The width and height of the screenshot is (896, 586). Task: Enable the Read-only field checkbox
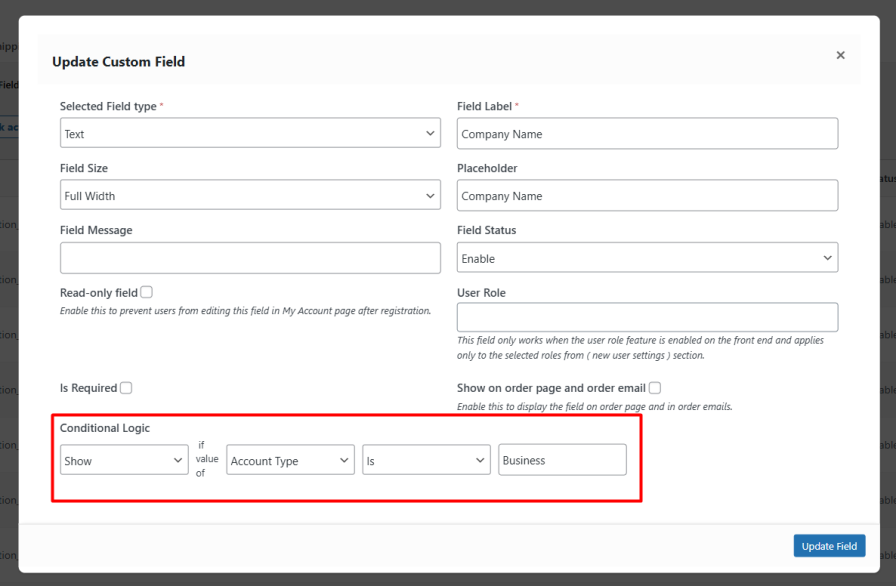[x=146, y=291]
